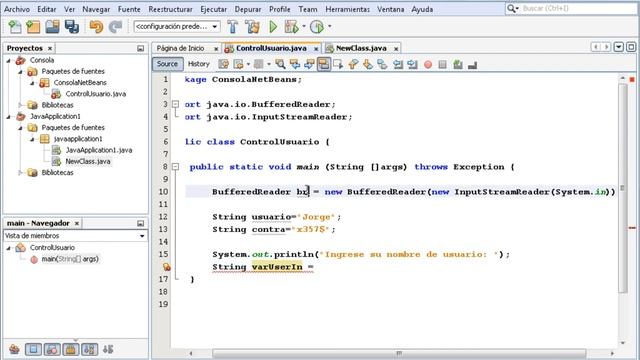Open the Navegar menu
The image size is (640, 360).
(x=96, y=9)
